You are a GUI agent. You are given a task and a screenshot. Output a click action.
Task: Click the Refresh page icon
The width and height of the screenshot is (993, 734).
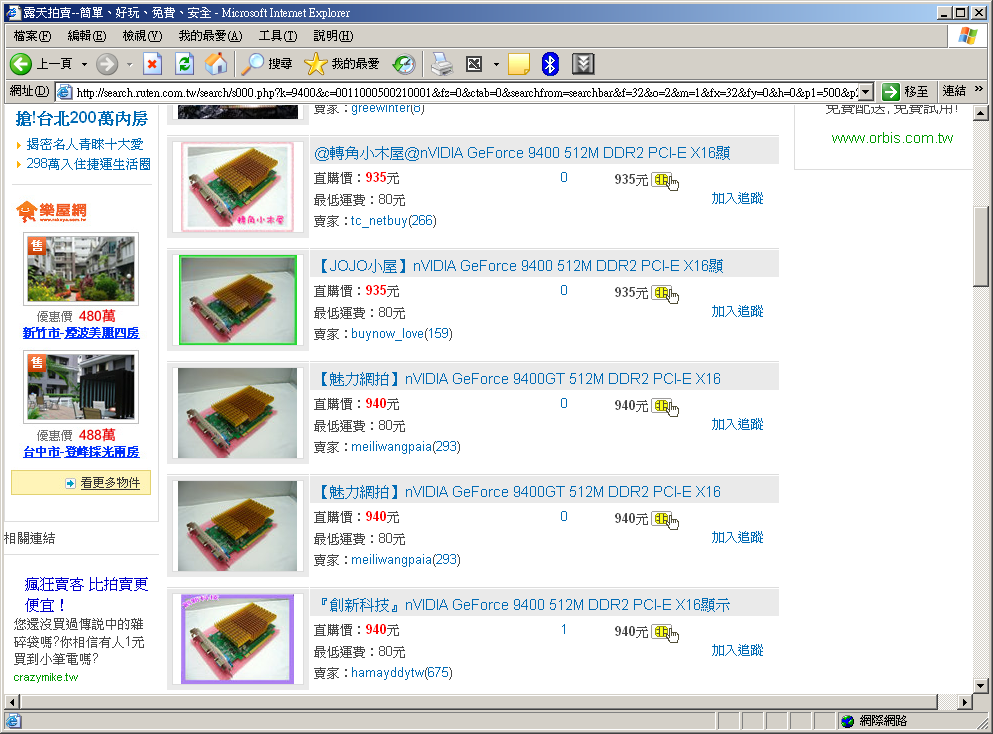pyautogui.click(x=184, y=64)
